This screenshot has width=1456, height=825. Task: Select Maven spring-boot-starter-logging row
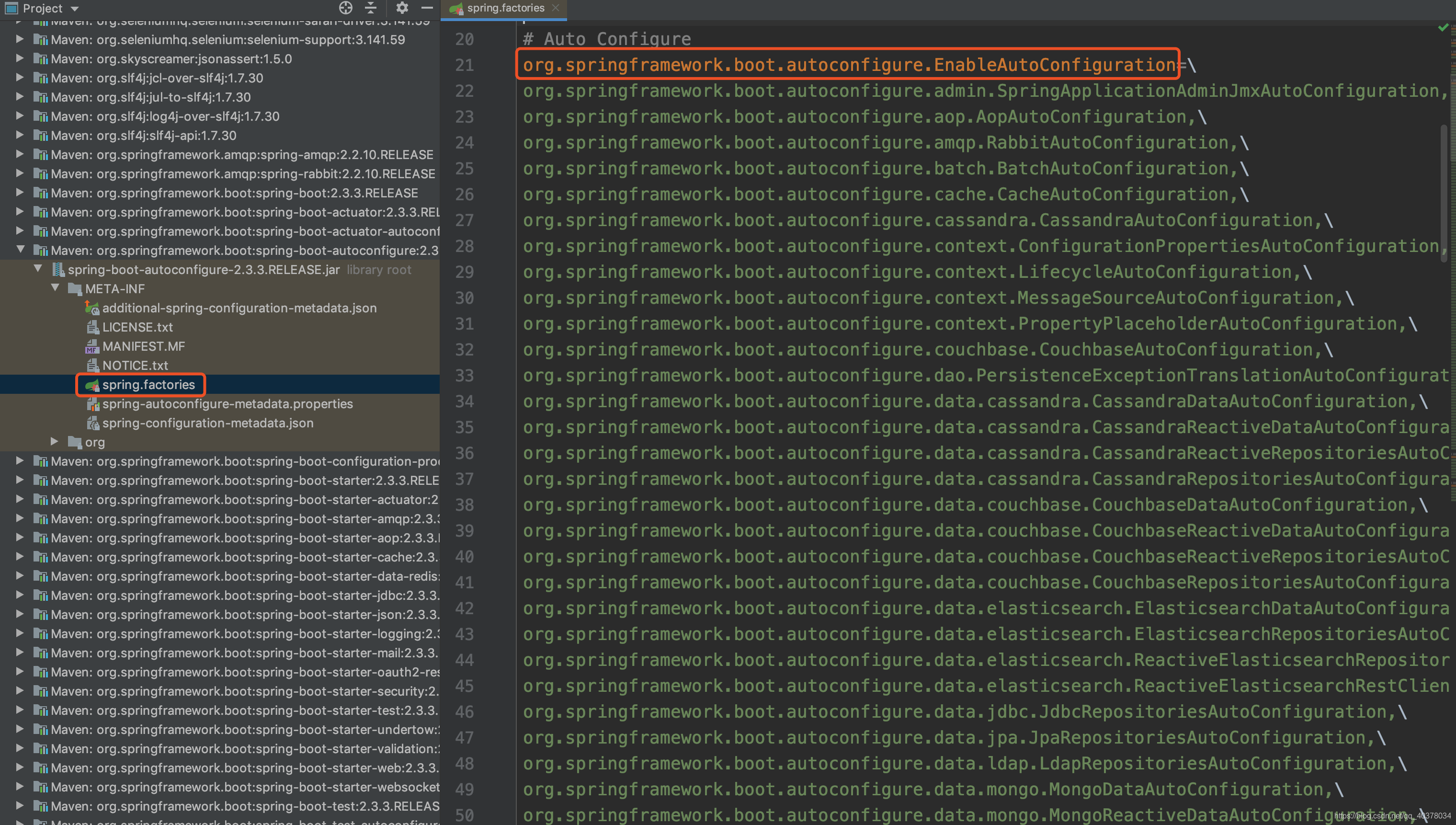[220, 633]
